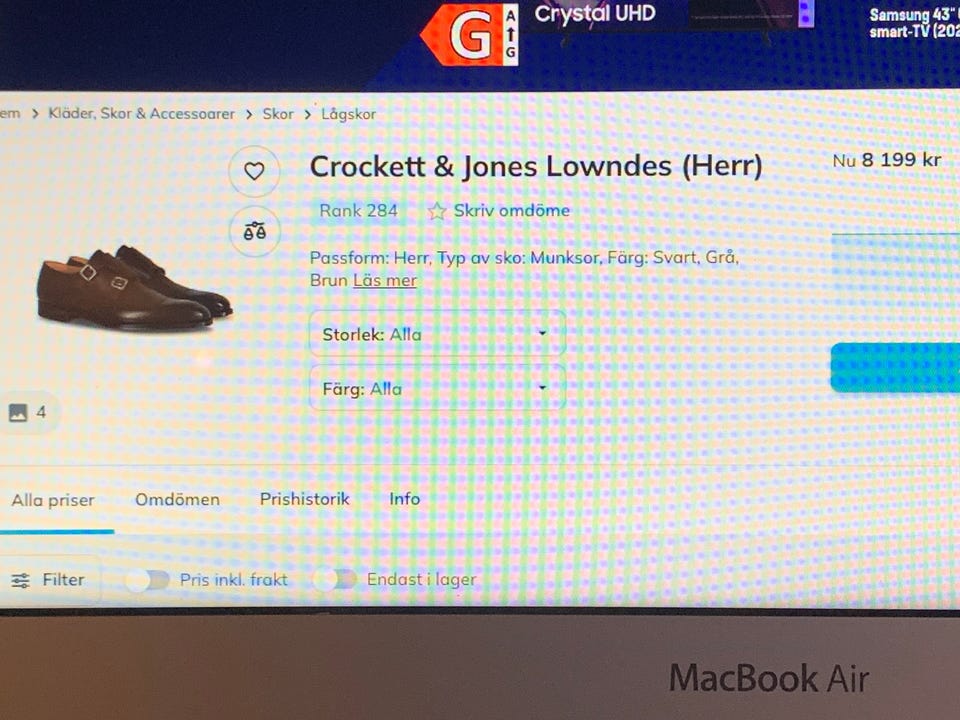960x720 pixels.
Task: Click Skriv omdöme link
Action: click(x=511, y=211)
